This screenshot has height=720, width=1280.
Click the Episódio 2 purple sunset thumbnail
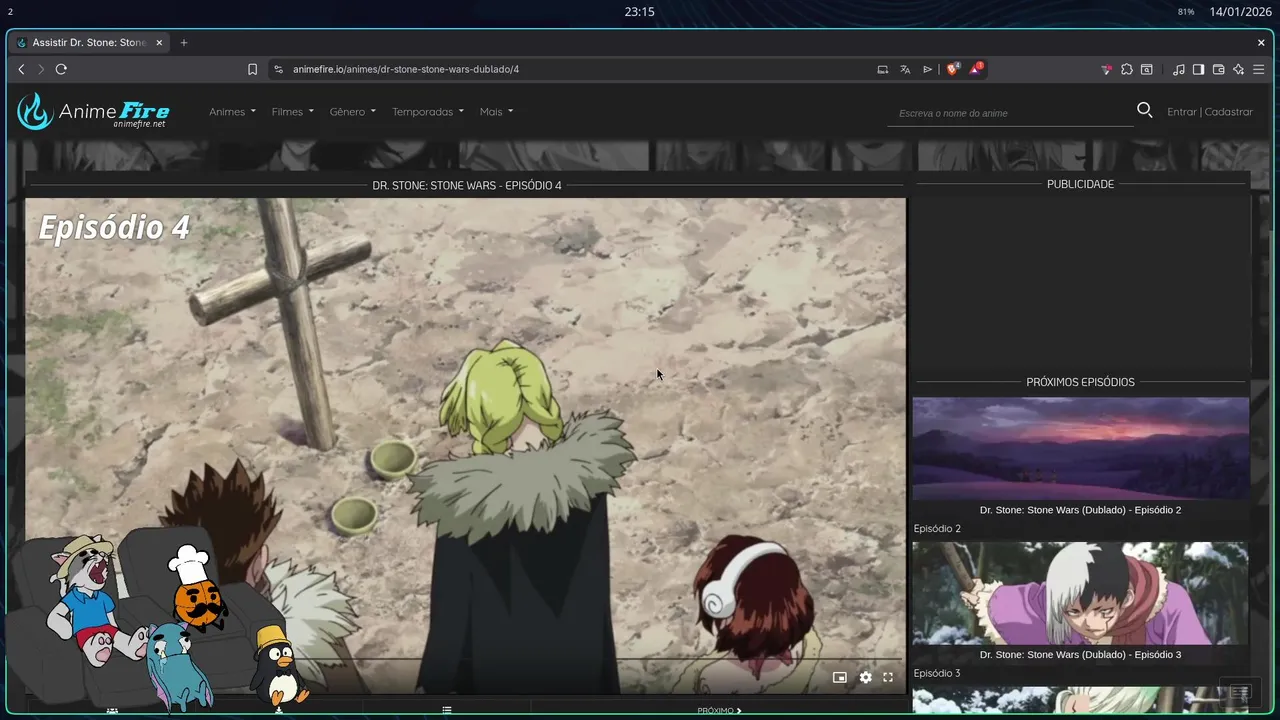pyautogui.click(x=1080, y=448)
